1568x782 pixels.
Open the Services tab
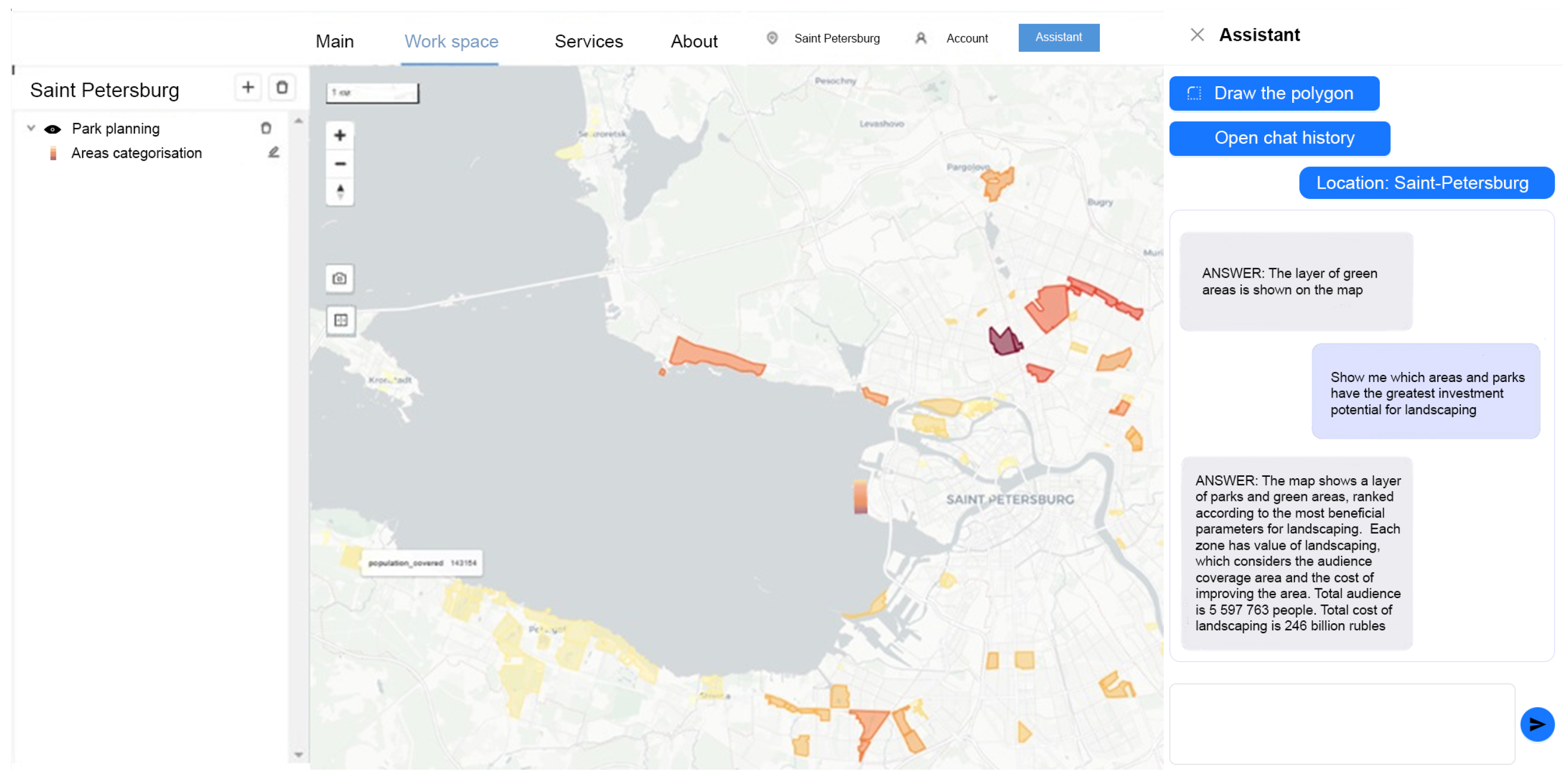(x=588, y=41)
